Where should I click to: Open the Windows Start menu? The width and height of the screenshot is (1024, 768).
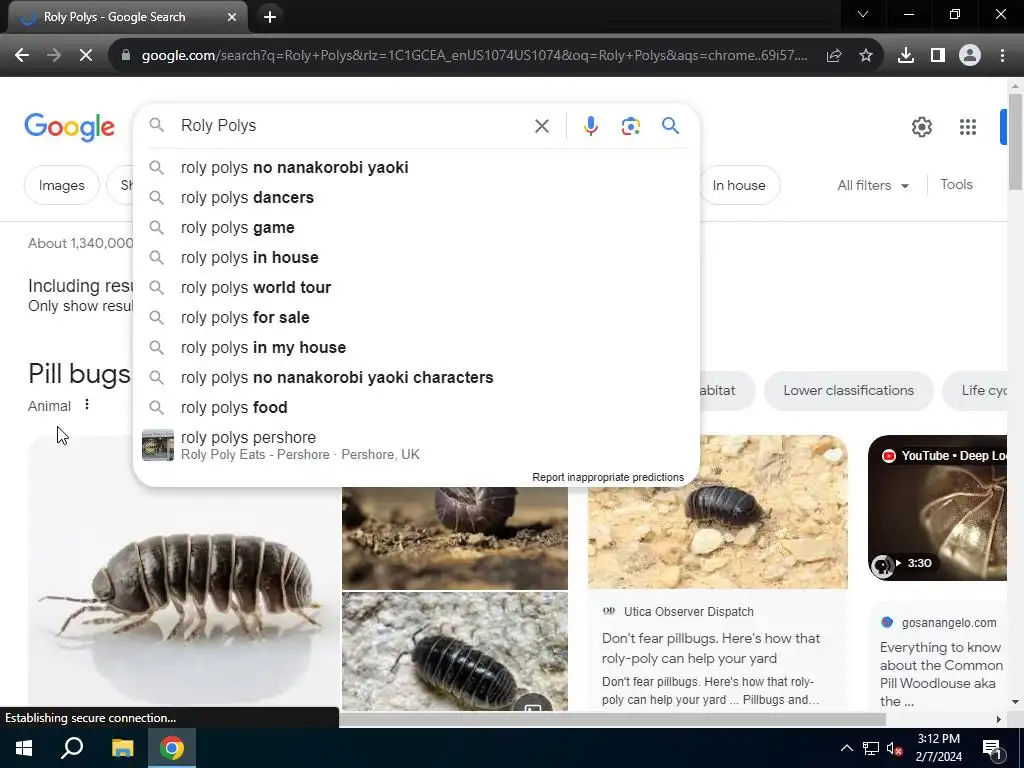(x=24, y=748)
